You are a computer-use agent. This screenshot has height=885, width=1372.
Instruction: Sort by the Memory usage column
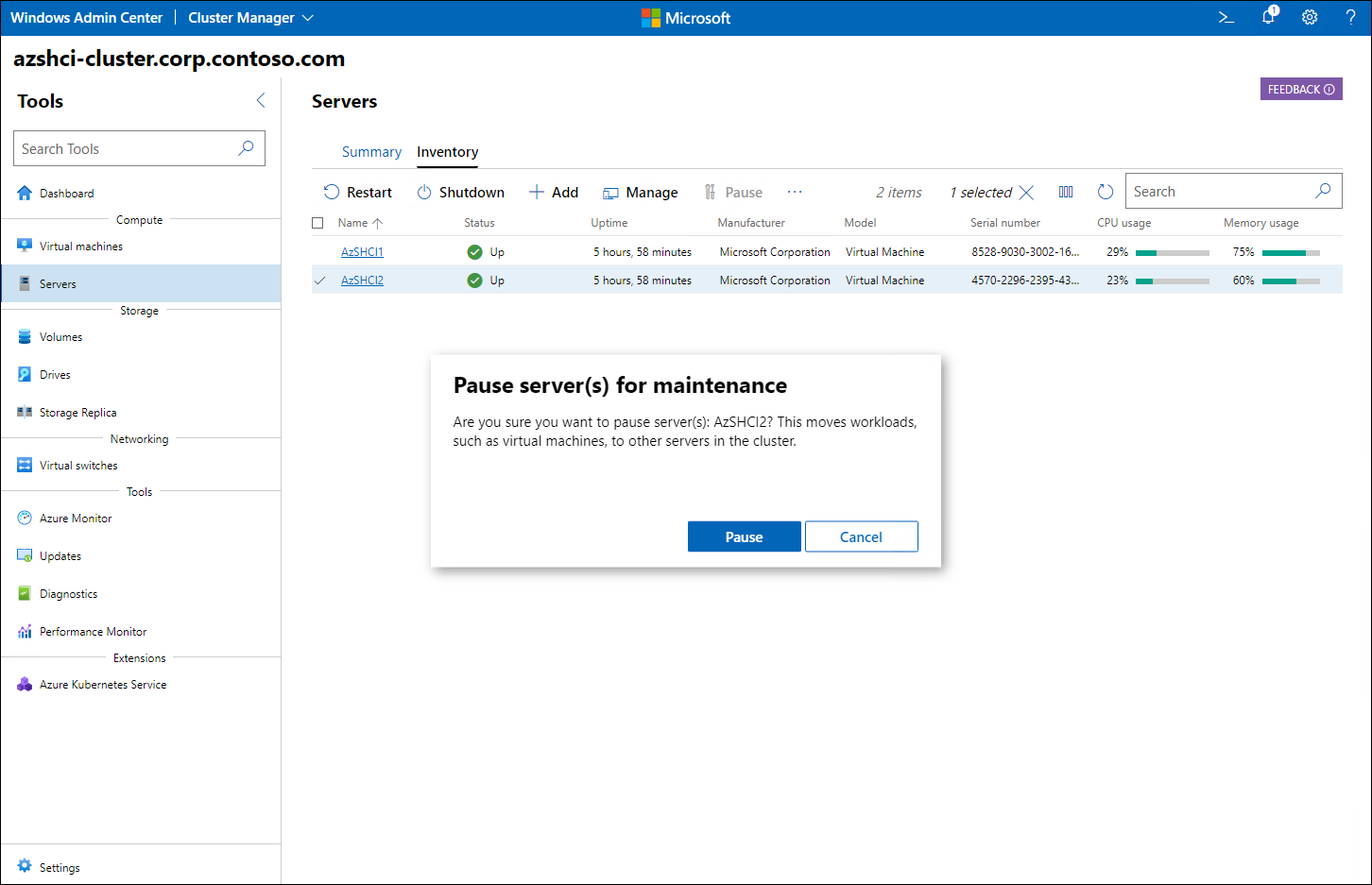1261,223
